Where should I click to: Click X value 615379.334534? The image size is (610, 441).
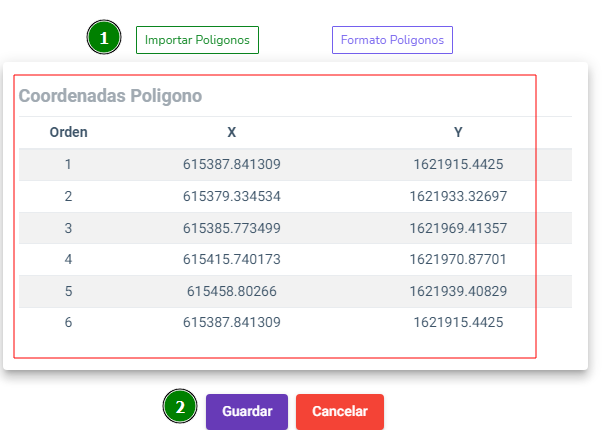[x=232, y=196]
